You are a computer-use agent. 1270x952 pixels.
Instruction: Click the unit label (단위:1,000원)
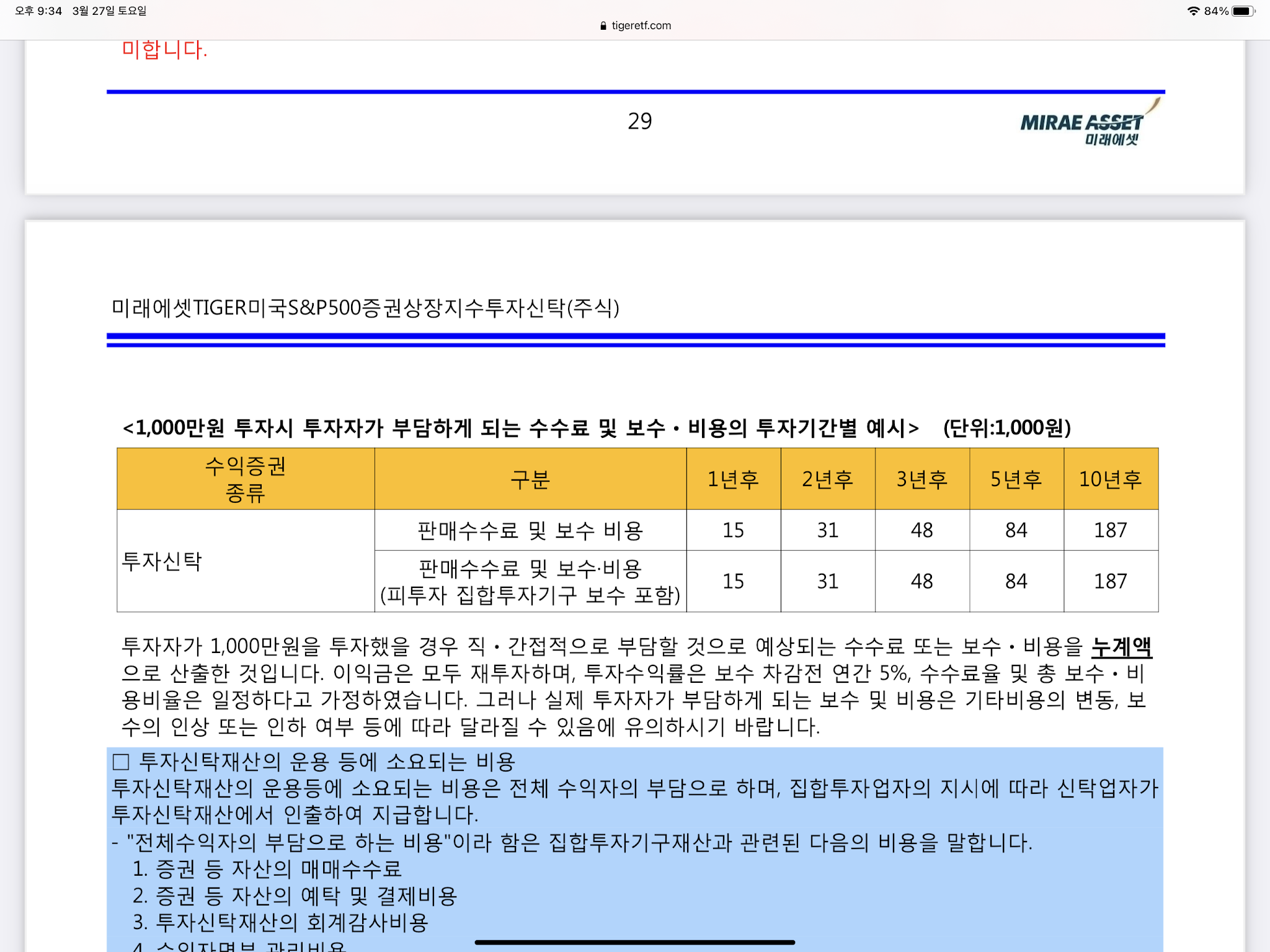(1007, 428)
